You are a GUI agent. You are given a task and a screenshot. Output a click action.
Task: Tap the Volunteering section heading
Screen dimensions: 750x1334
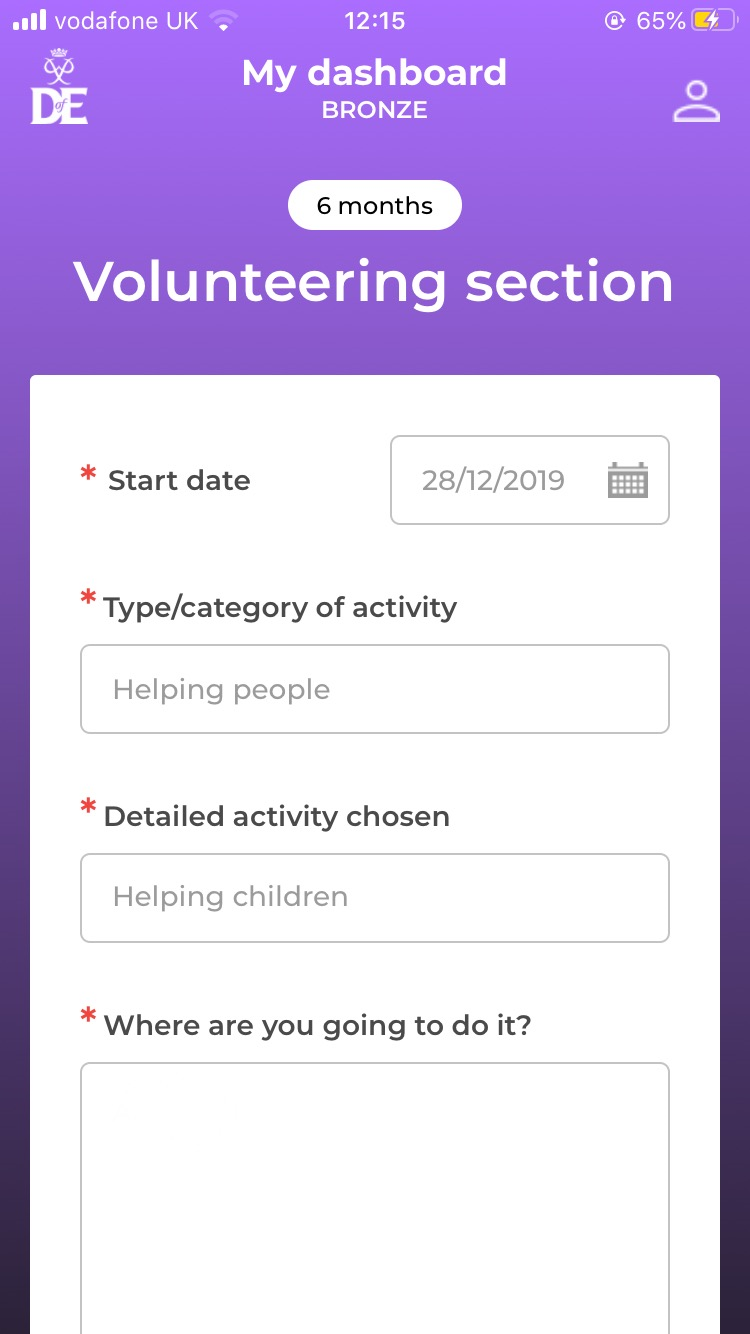click(x=374, y=281)
